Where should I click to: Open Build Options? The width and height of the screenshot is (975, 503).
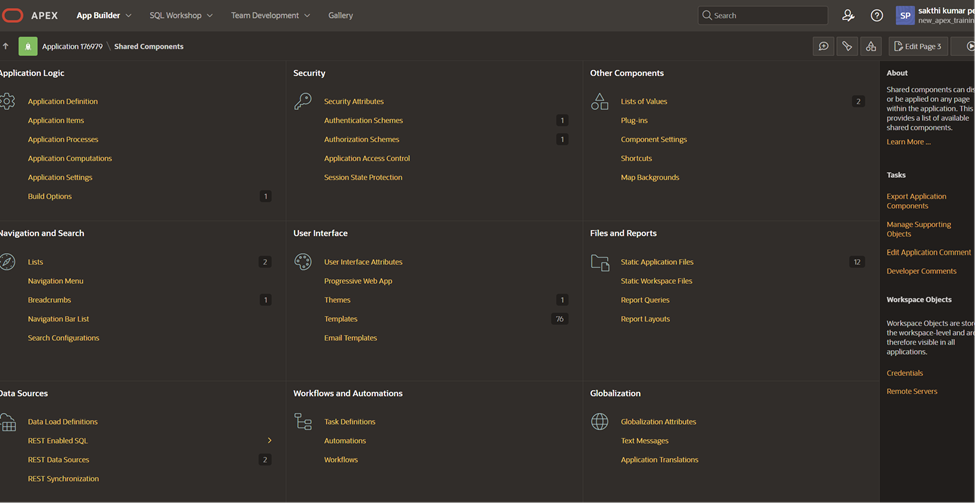50,196
